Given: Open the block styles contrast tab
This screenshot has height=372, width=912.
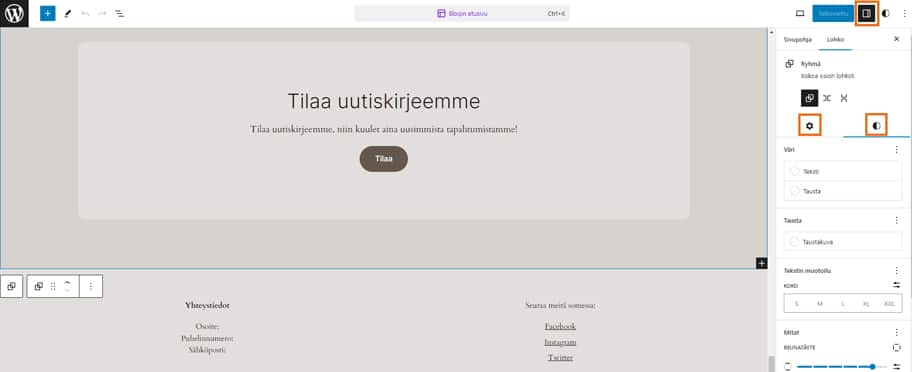Looking at the screenshot, I should 877,126.
